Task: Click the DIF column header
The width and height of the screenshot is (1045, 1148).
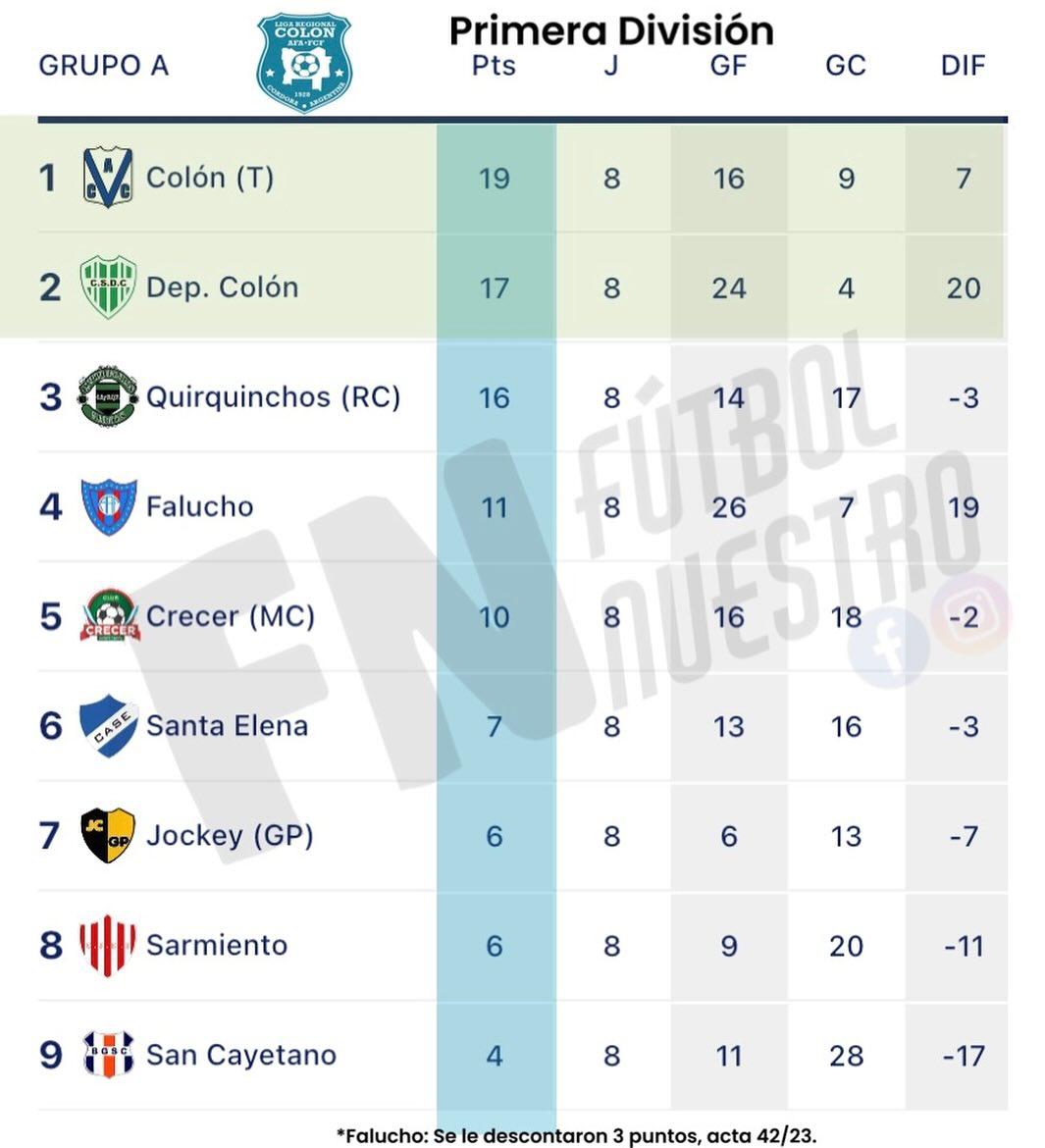Action: [963, 66]
